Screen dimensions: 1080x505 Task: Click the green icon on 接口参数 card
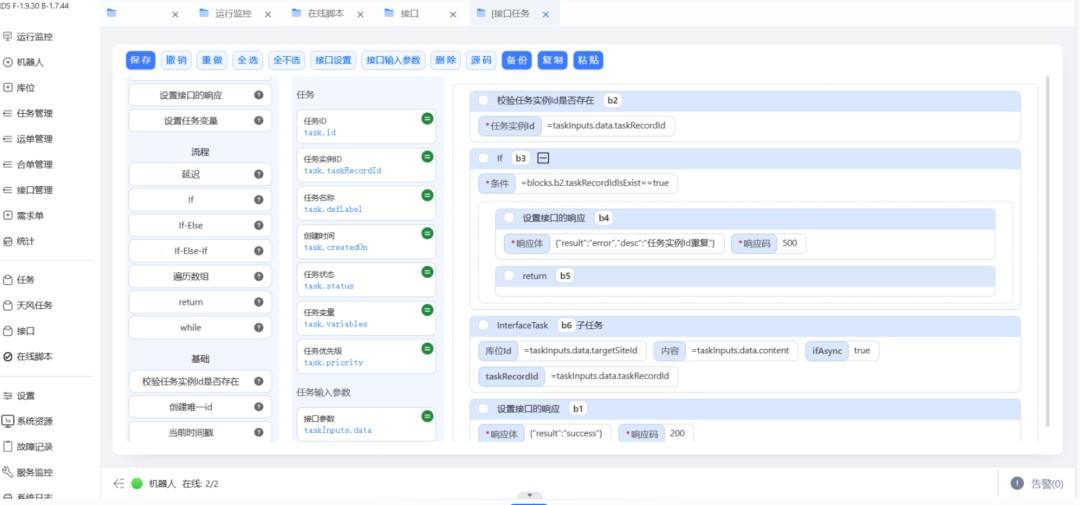click(x=427, y=416)
